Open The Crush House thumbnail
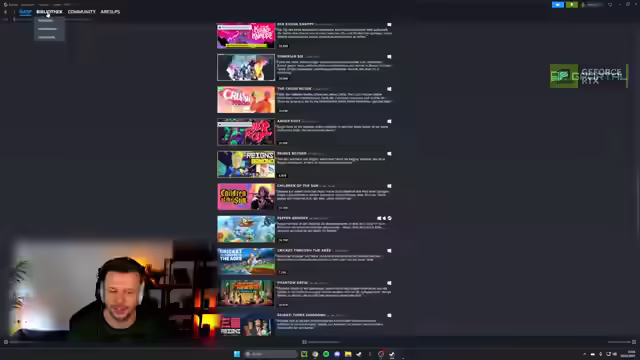This screenshot has width=640, height=360. [246, 100]
